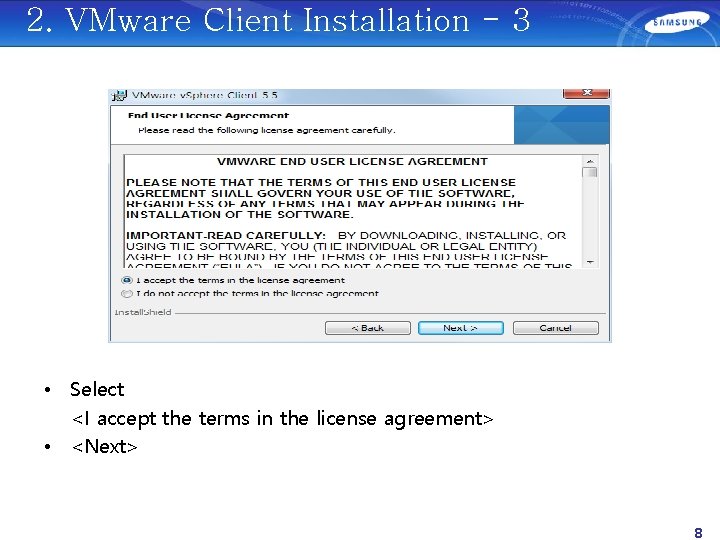Click the End User License Agreement header text
Image resolution: width=720 pixels, height=540 pixels.
point(208,115)
